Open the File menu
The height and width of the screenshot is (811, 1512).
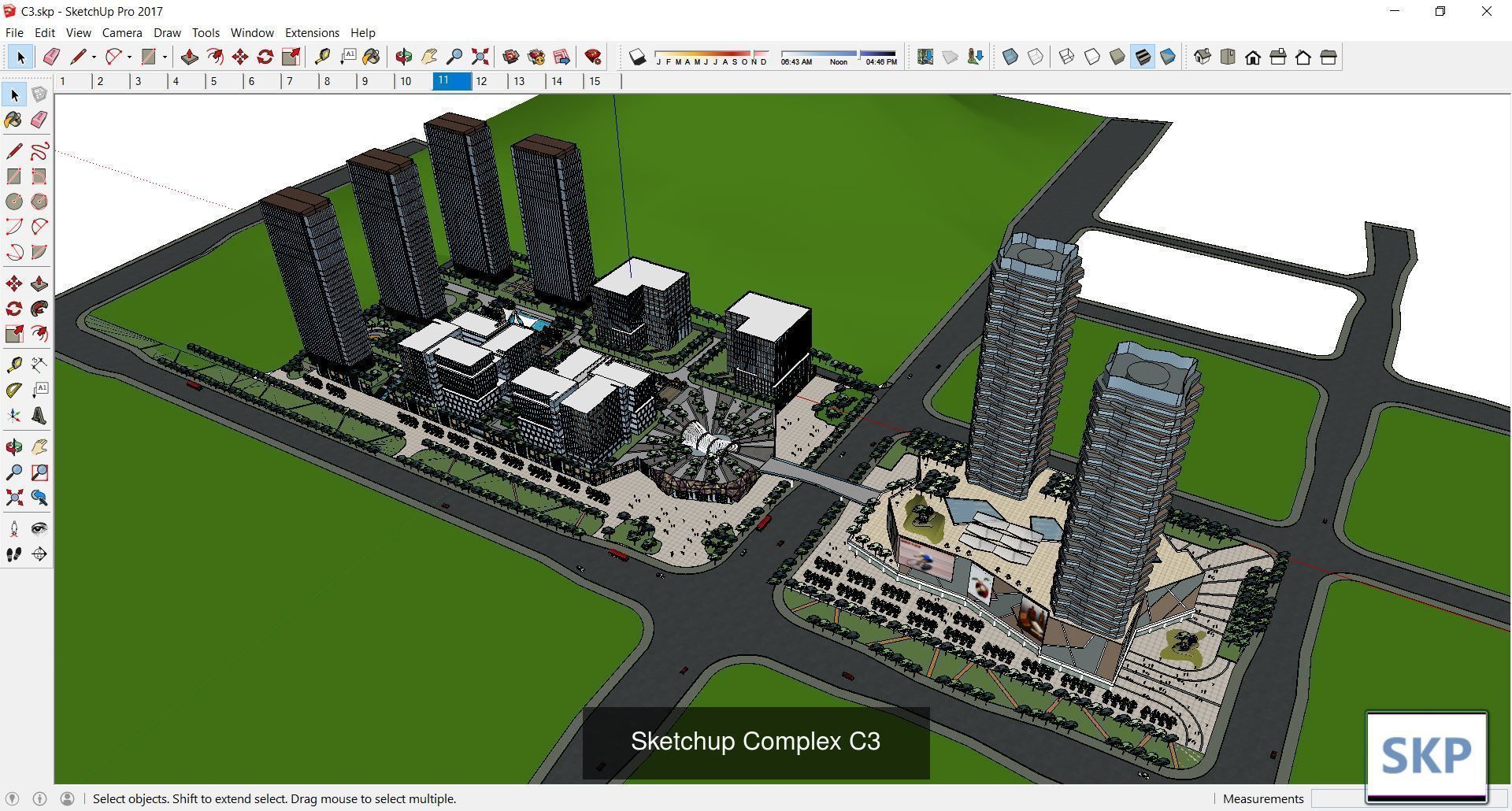pyautogui.click(x=14, y=32)
